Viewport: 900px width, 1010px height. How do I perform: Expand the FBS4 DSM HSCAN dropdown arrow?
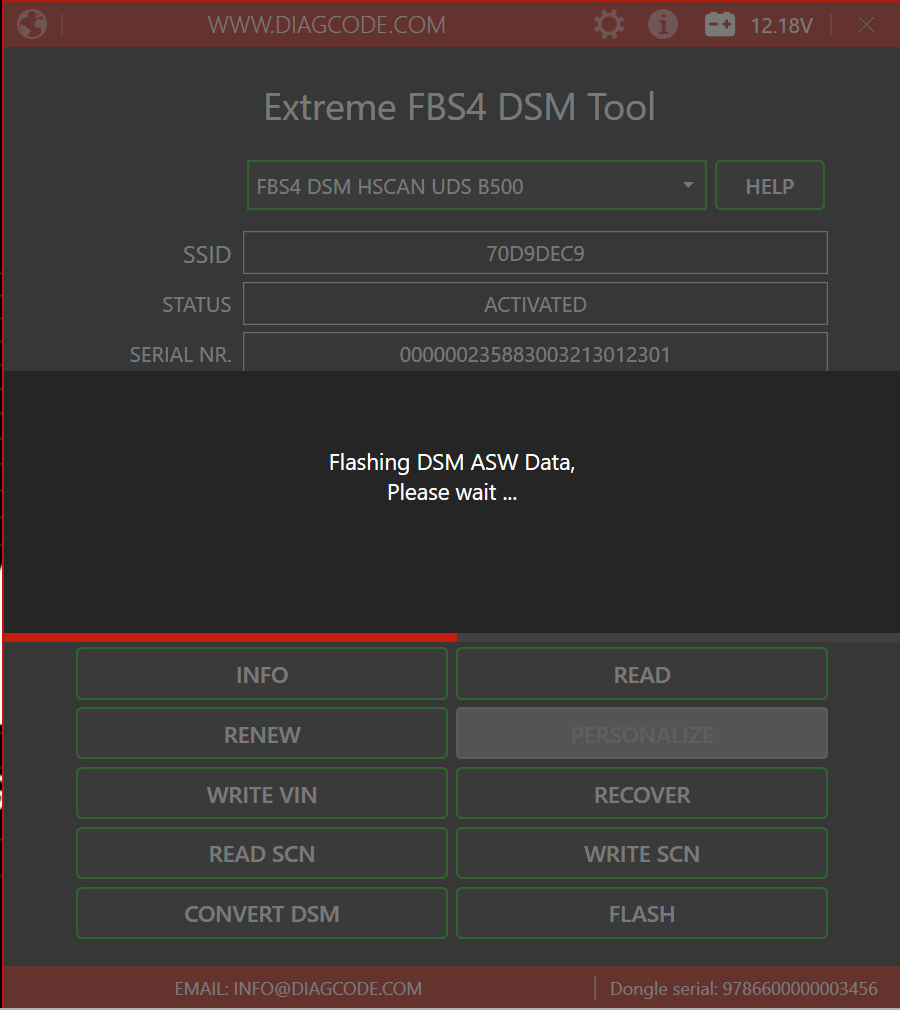(x=688, y=186)
